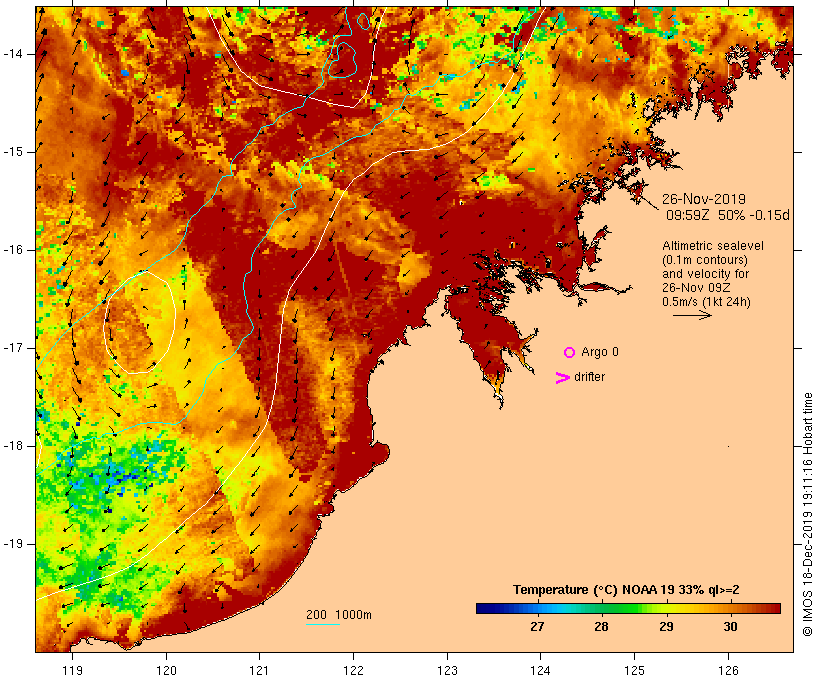Click the 'Altimetric sealevel' label

click(x=713, y=246)
